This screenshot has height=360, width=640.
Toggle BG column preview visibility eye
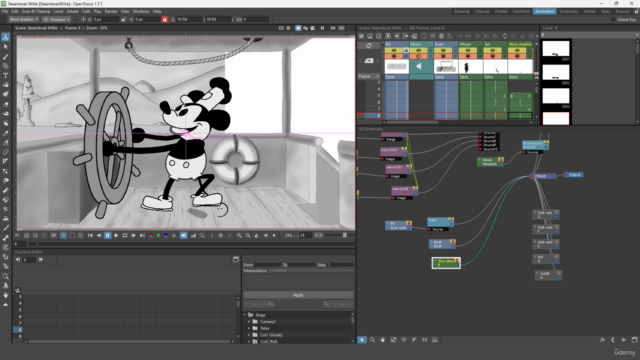point(394,51)
